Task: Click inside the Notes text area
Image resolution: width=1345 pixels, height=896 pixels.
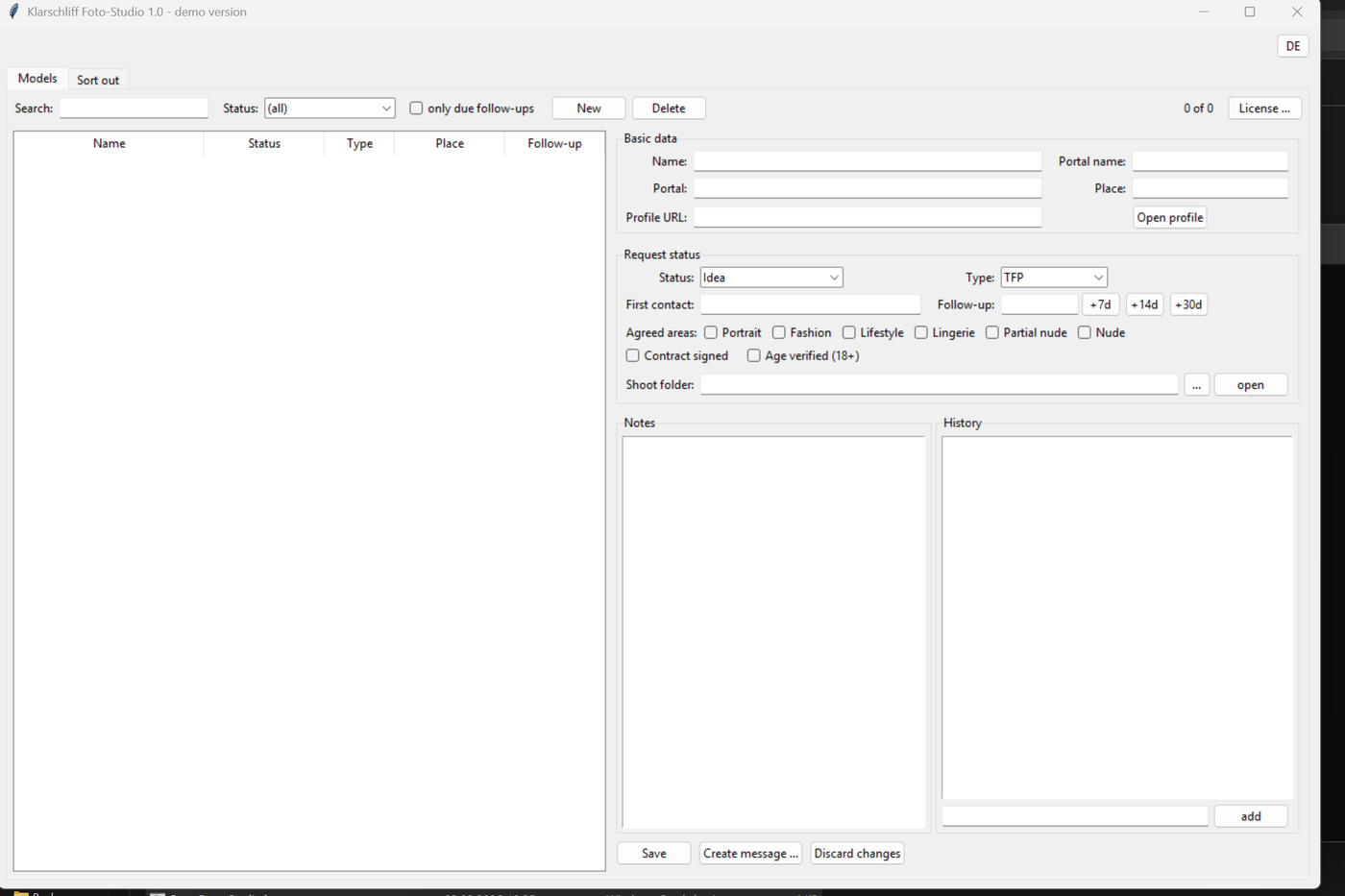Action: tap(773, 633)
